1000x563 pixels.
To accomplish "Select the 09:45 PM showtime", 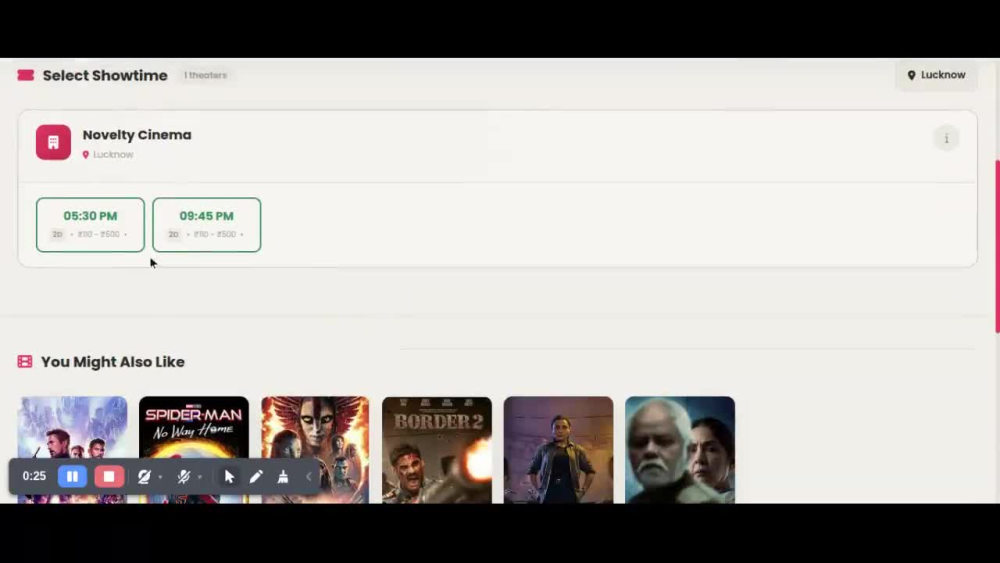I will tap(206, 224).
